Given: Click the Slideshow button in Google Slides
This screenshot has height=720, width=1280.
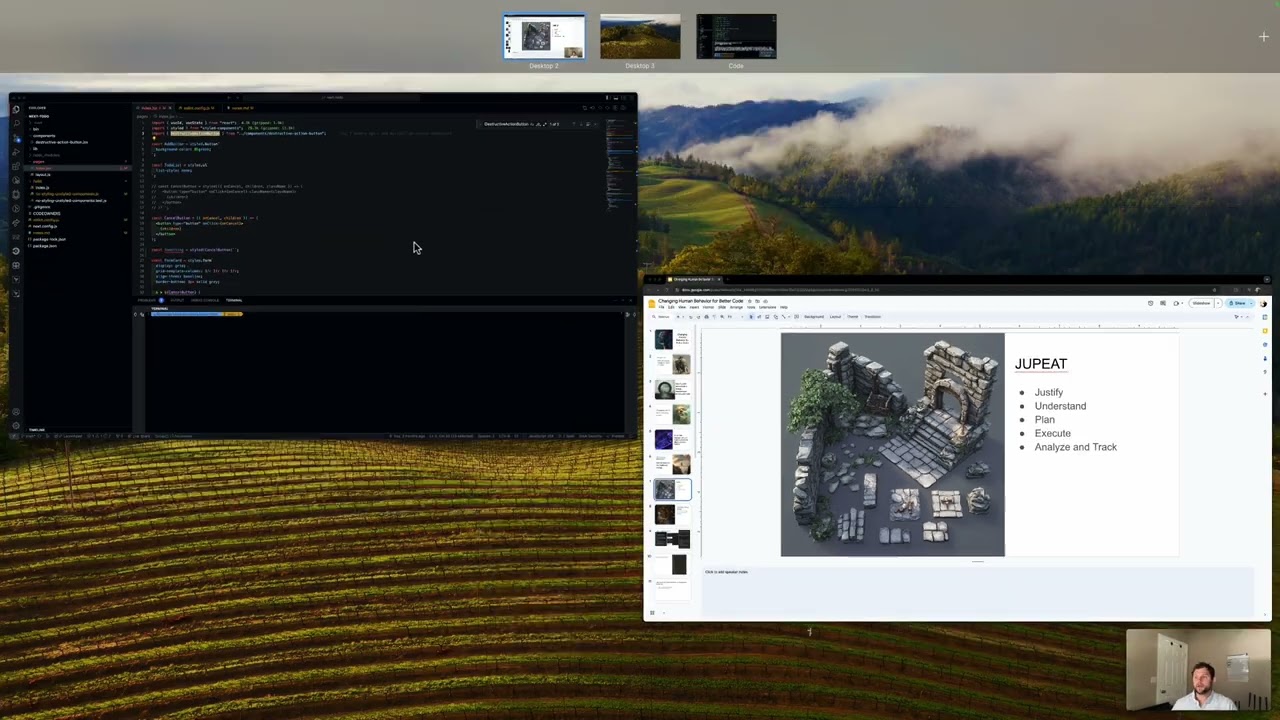Looking at the screenshot, I should (x=1200, y=303).
